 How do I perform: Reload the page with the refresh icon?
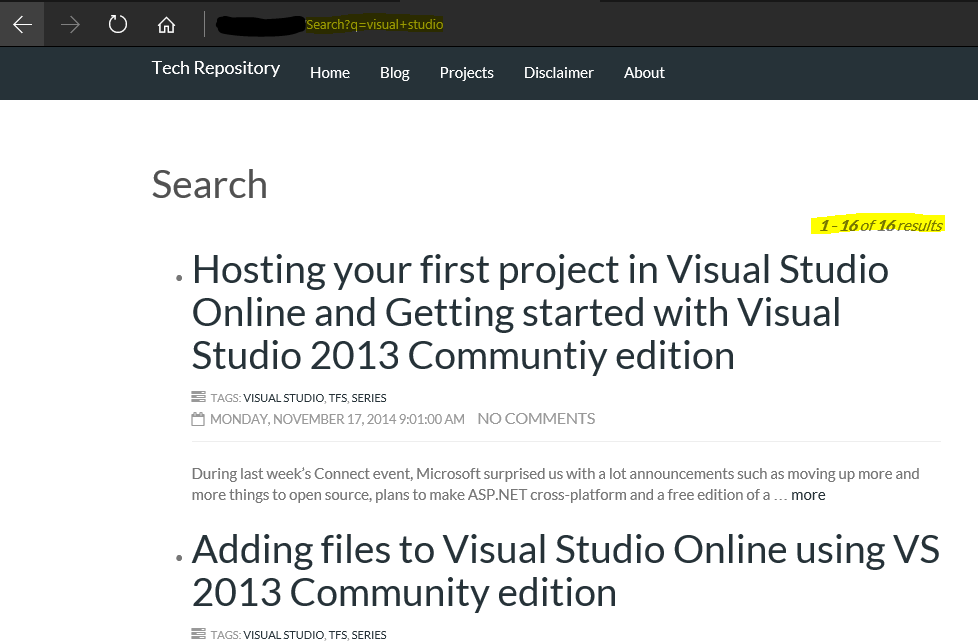coord(118,24)
